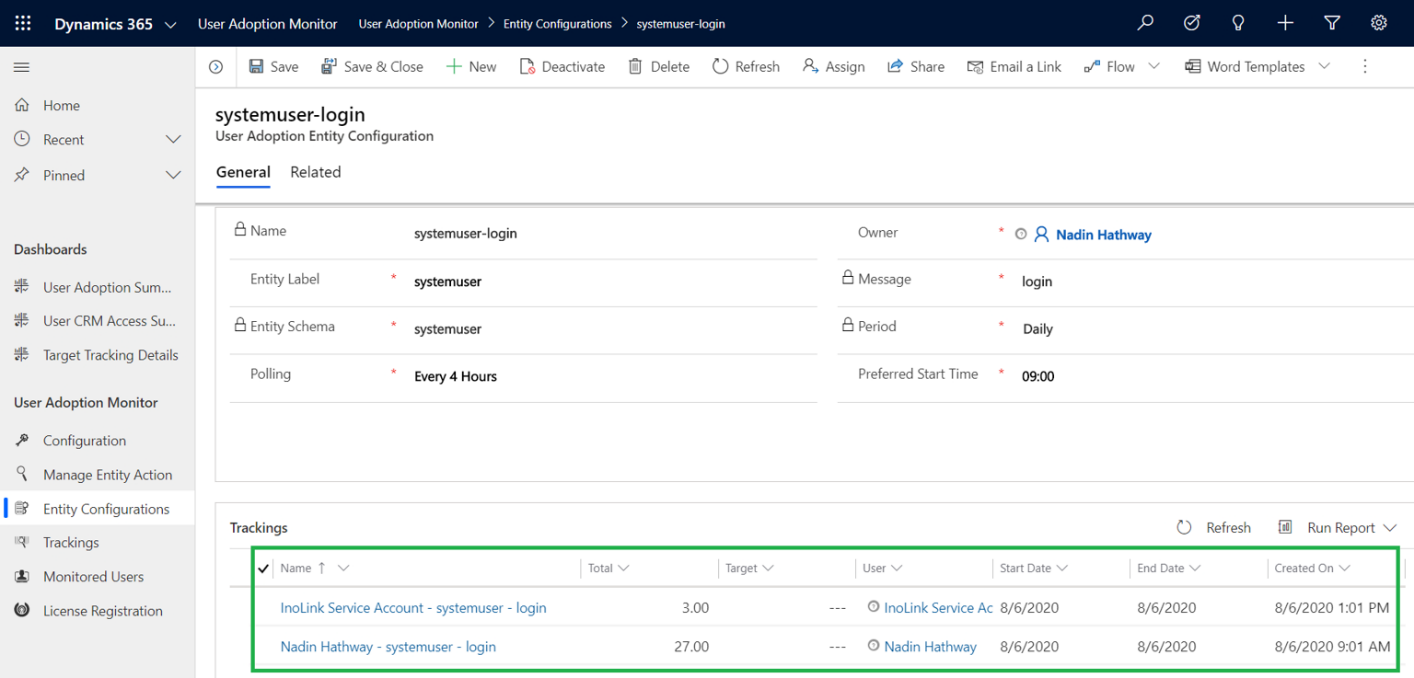The width and height of the screenshot is (1414, 678).
Task: Click Save & Close command
Action: pos(372,67)
